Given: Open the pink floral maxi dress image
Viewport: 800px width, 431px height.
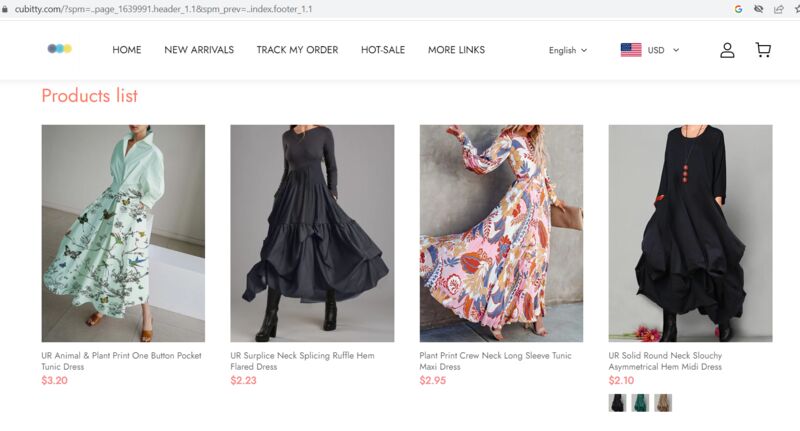Looking at the screenshot, I should click(x=501, y=233).
